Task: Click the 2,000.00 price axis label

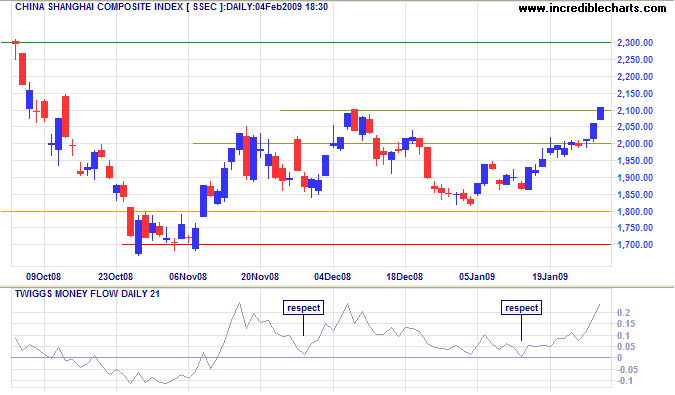Action: 635,144
